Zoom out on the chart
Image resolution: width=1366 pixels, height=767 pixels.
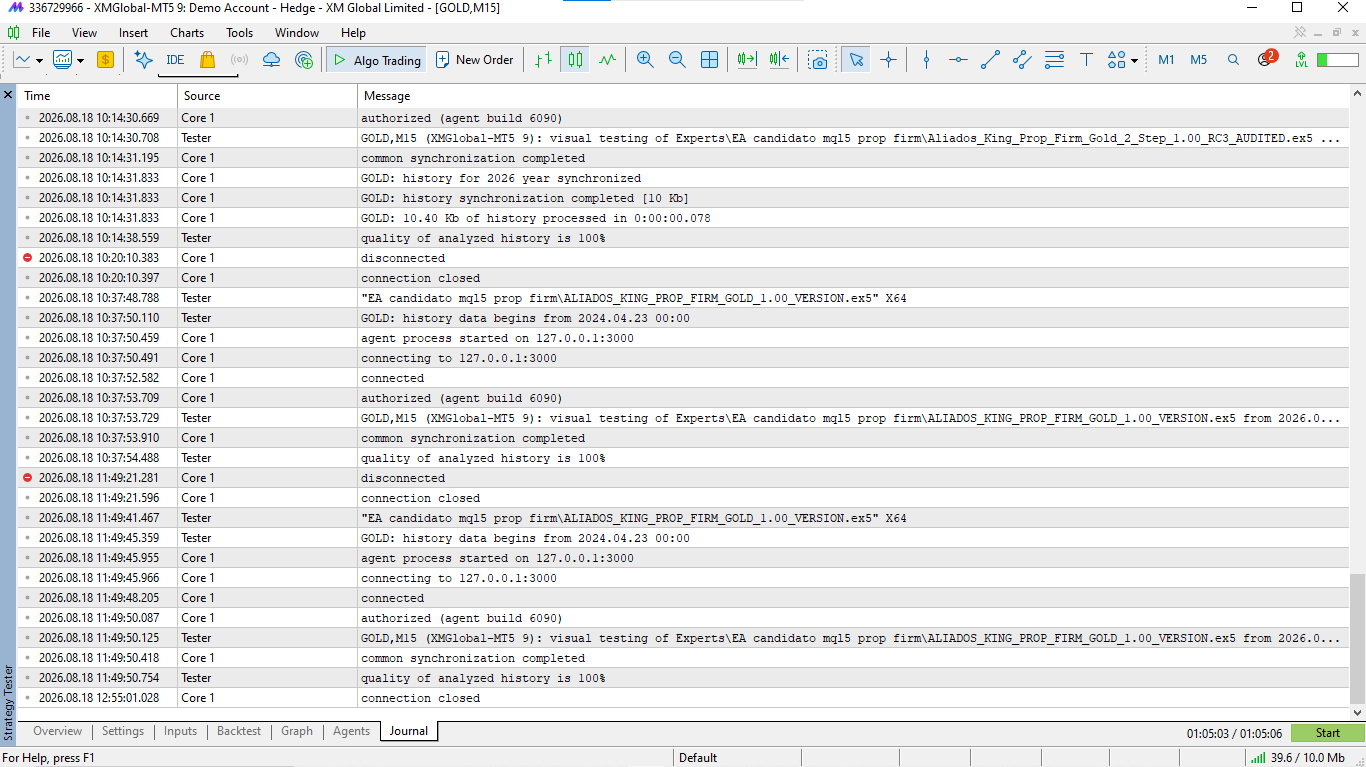point(677,60)
